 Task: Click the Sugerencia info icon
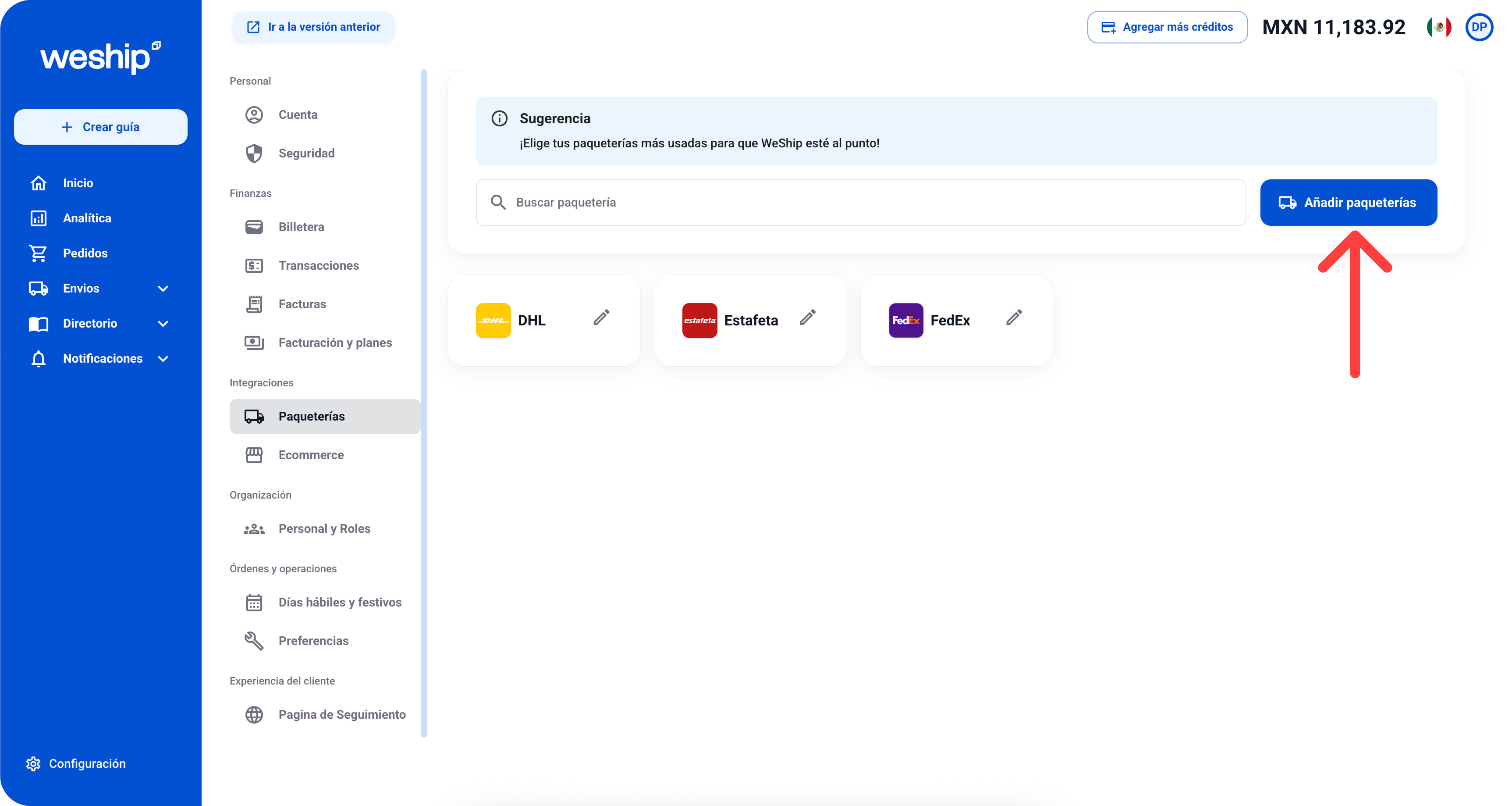[500, 119]
